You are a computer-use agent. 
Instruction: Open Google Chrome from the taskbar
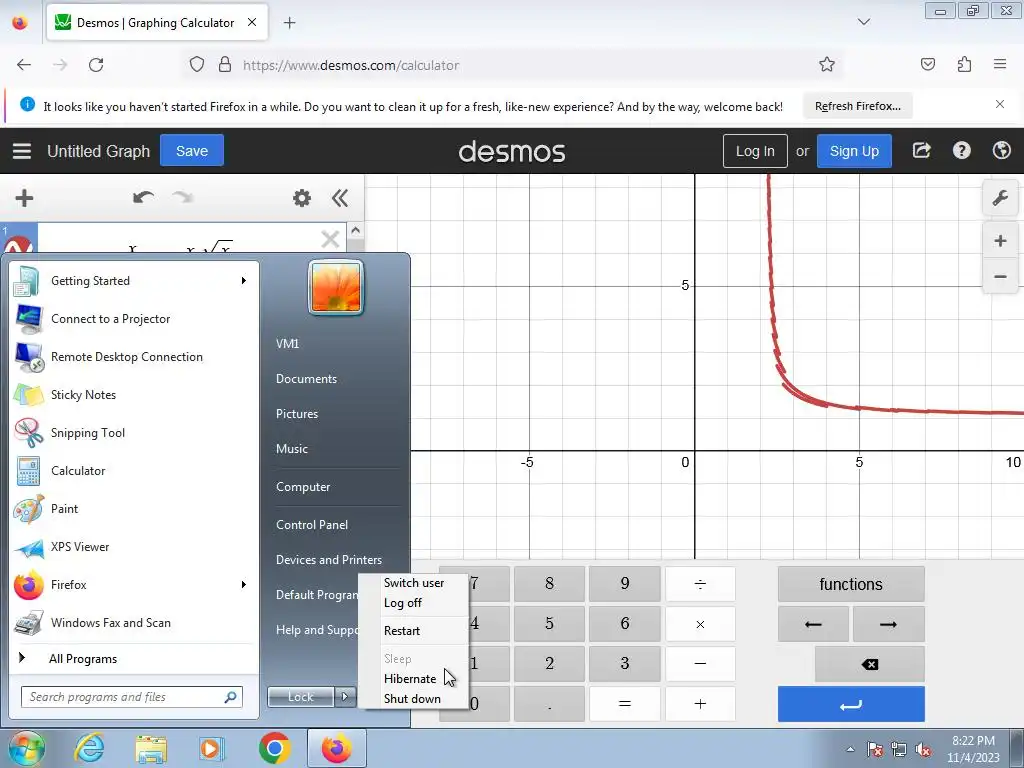click(274, 748)
